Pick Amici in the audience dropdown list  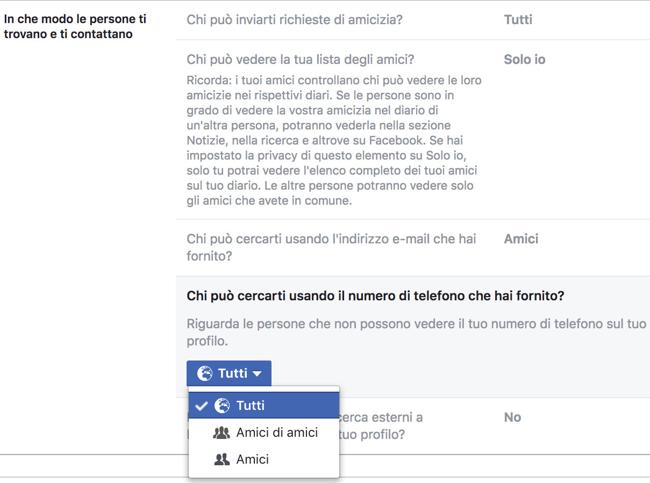coord(252,460)
